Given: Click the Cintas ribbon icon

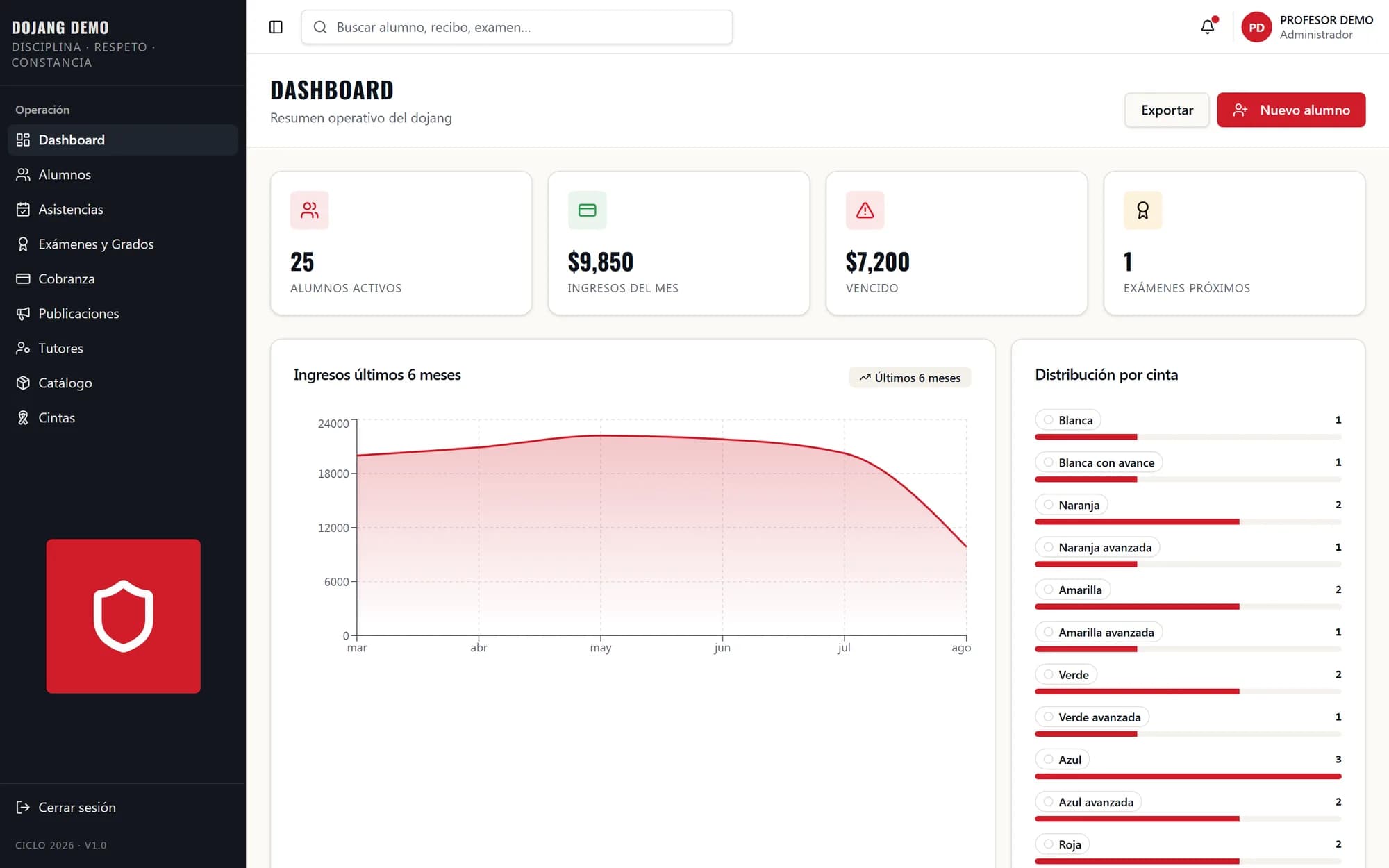Looking at the screenshot, I should pos(23,417).
